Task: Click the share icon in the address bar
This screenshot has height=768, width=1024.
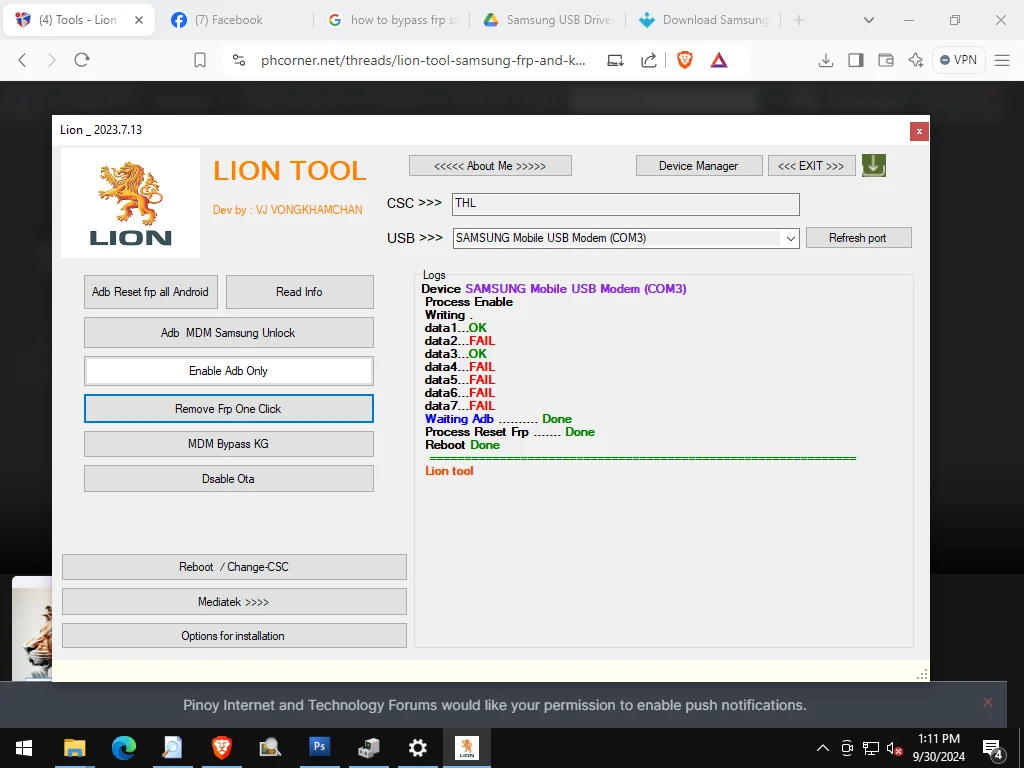Action: pyautogui.click(x=648, y=60)
